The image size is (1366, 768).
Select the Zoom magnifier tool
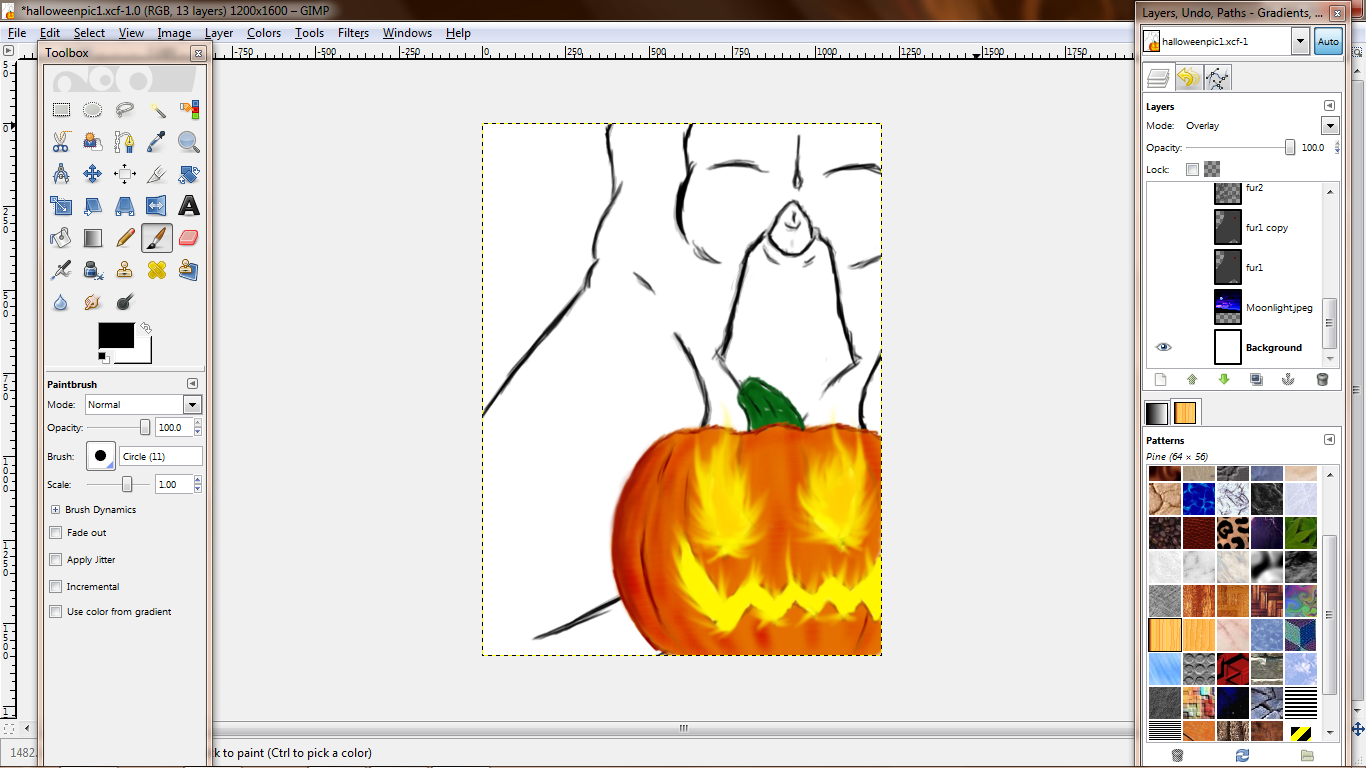(189, 142)
